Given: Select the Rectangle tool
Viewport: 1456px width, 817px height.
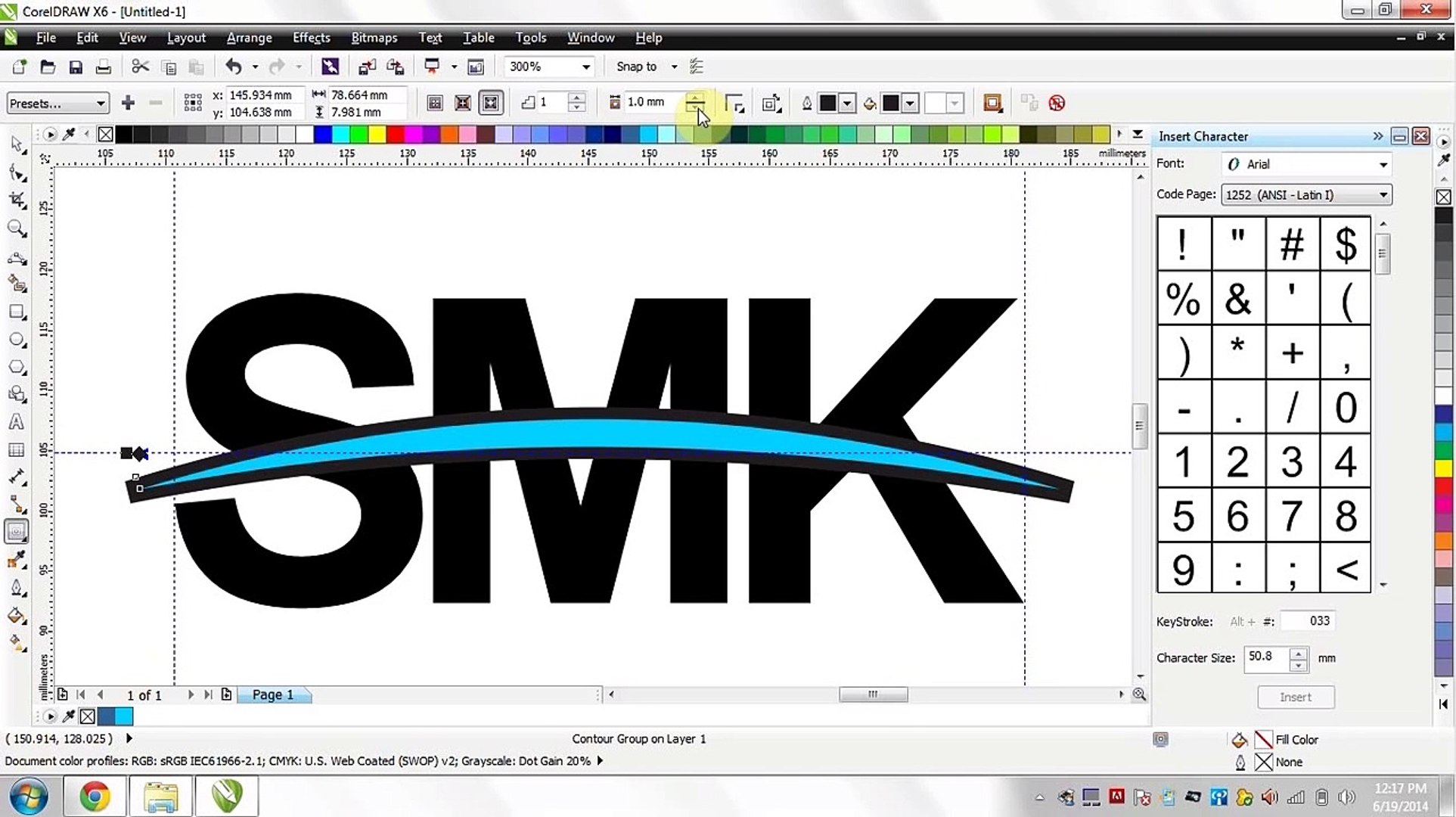Looking at the screenshot, I should 17,312.
